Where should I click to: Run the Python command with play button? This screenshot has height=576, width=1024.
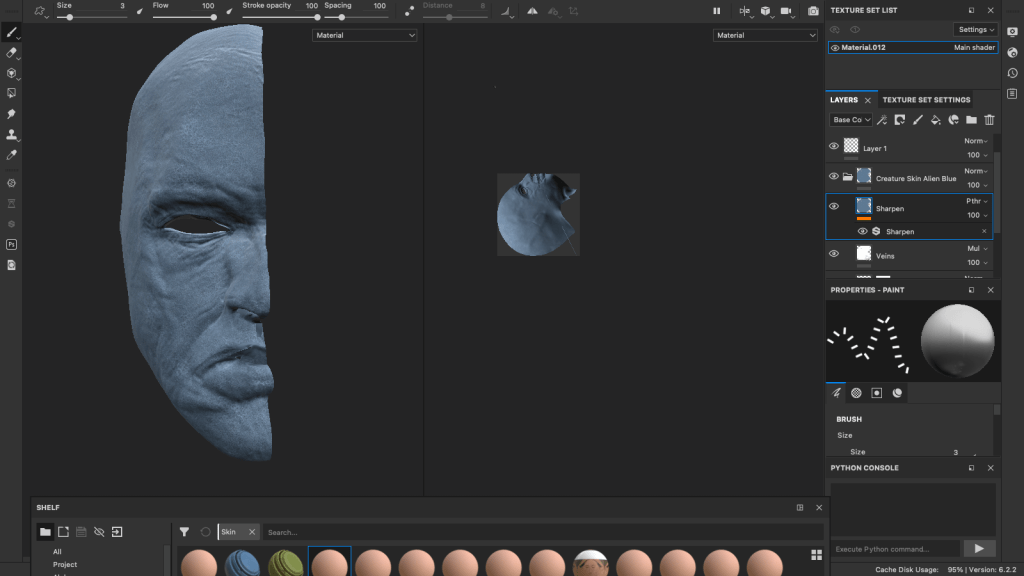pyautogui.click(x=978, y=548)
